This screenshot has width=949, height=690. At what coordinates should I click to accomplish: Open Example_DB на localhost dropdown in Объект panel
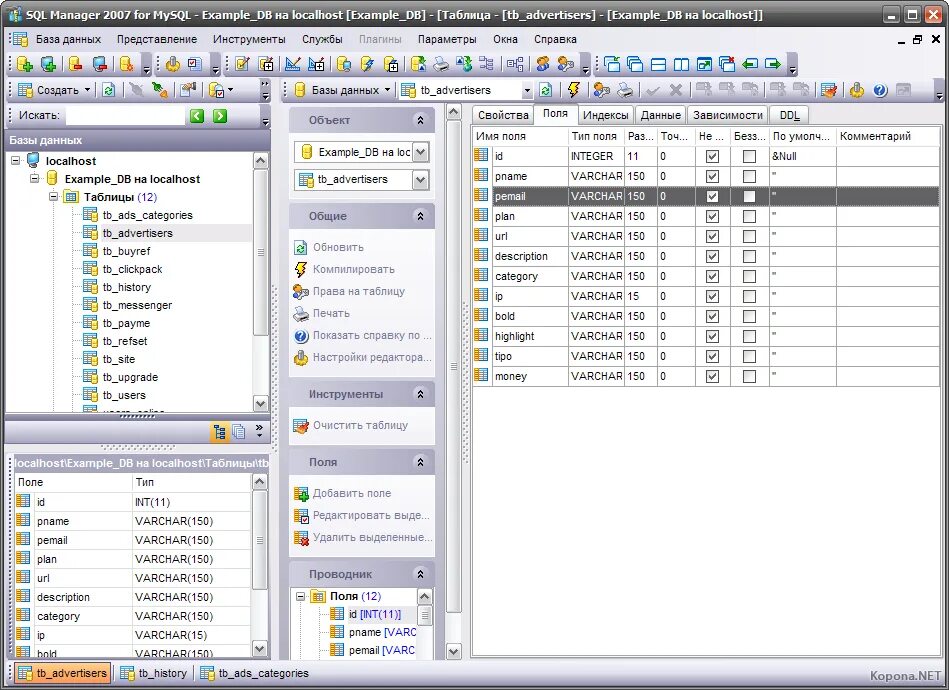point(421,152)
